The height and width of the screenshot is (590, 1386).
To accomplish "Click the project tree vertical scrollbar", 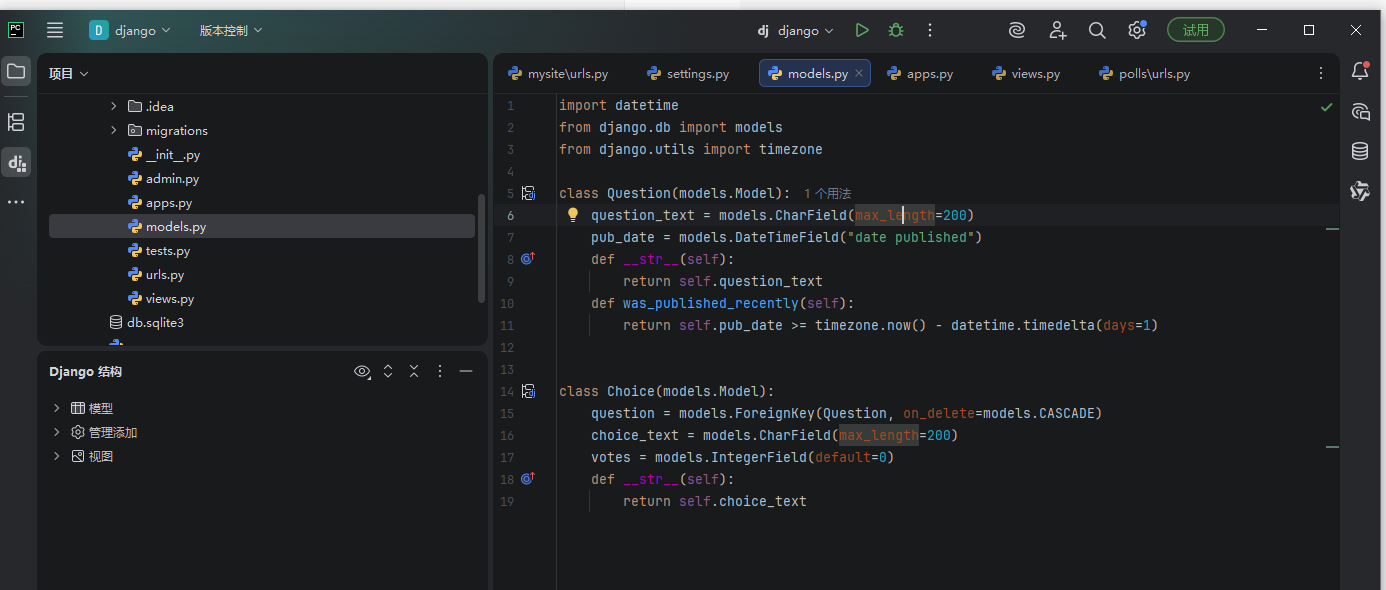I will pyautogui.click(x=481, y=249).
